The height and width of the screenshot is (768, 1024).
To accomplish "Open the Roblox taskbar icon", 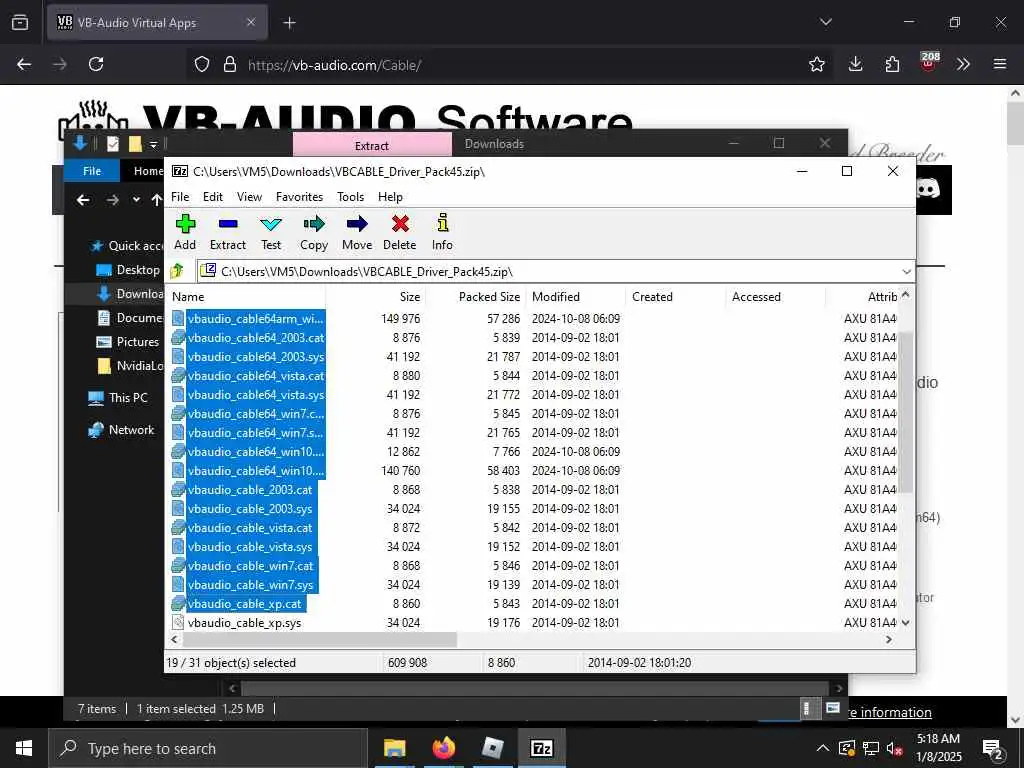I will (x=492, y=748).
